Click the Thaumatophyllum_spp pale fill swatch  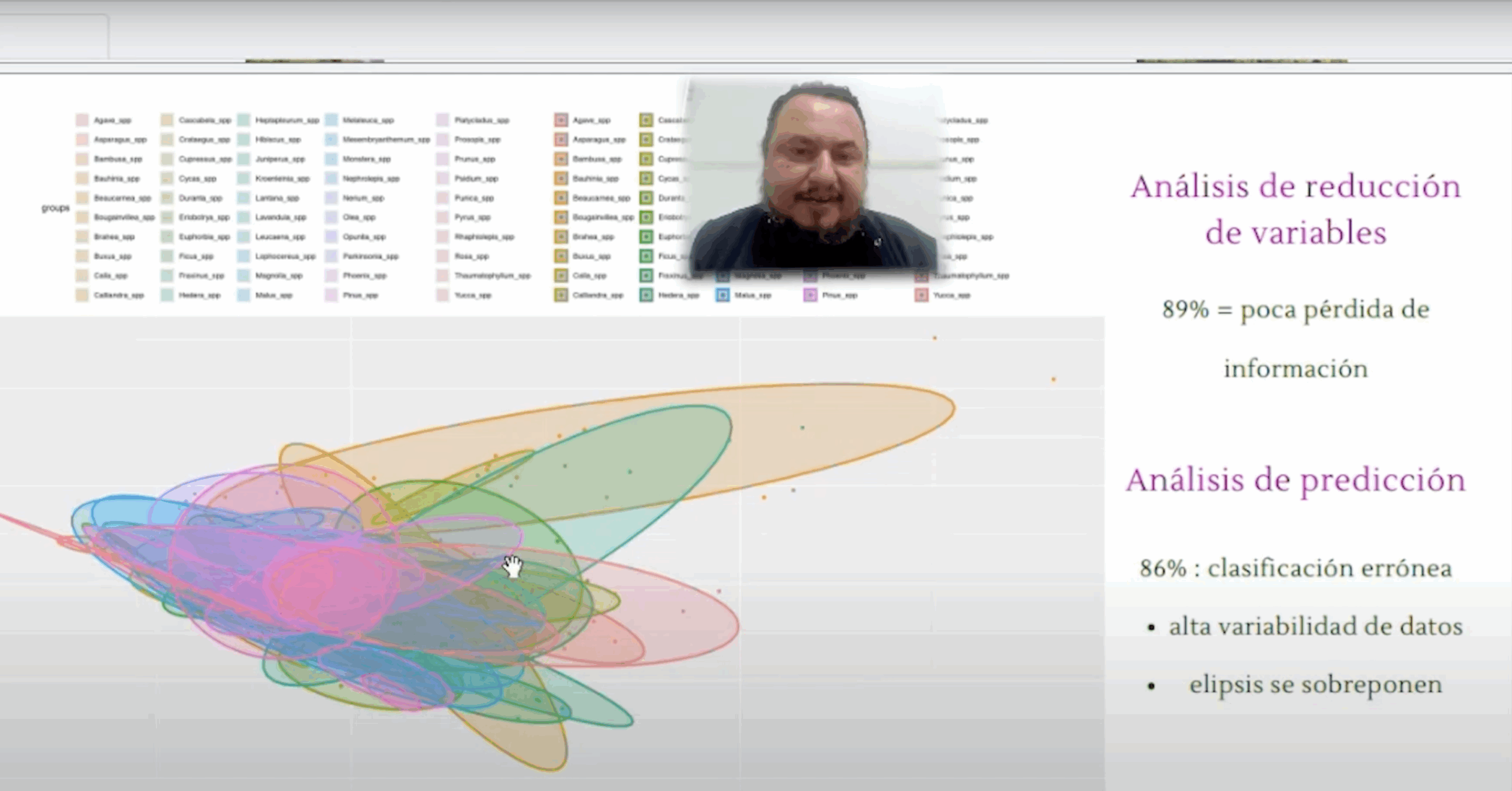pos(442,276)
